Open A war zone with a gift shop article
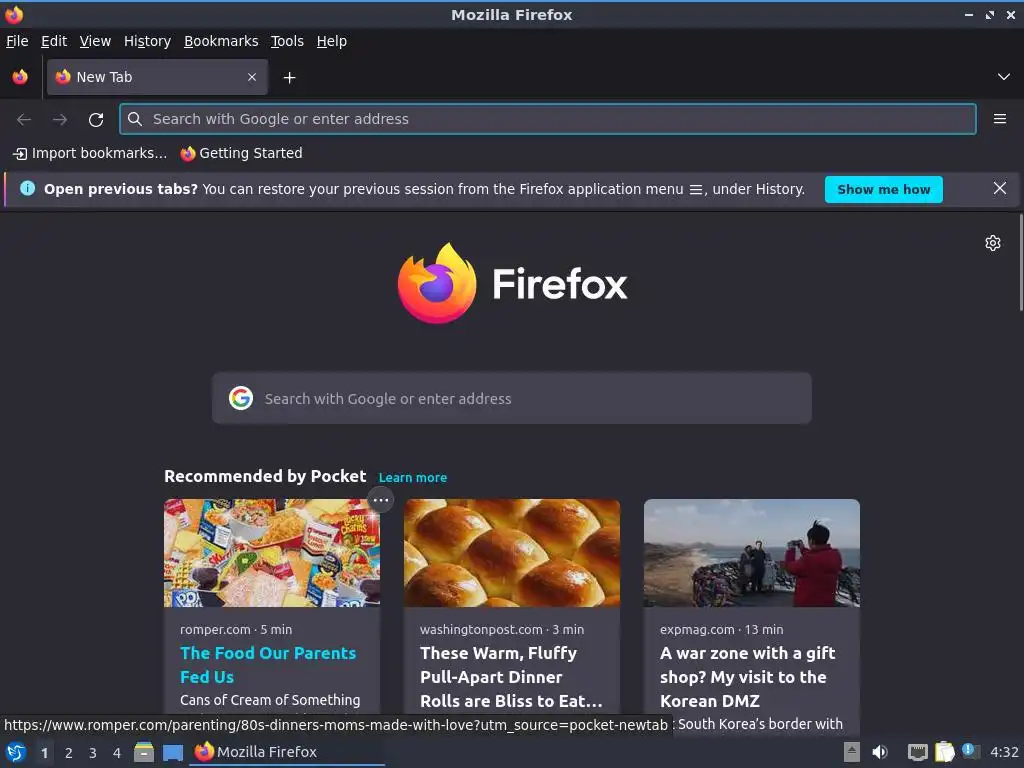The image size is (1024, 768). 747,677
